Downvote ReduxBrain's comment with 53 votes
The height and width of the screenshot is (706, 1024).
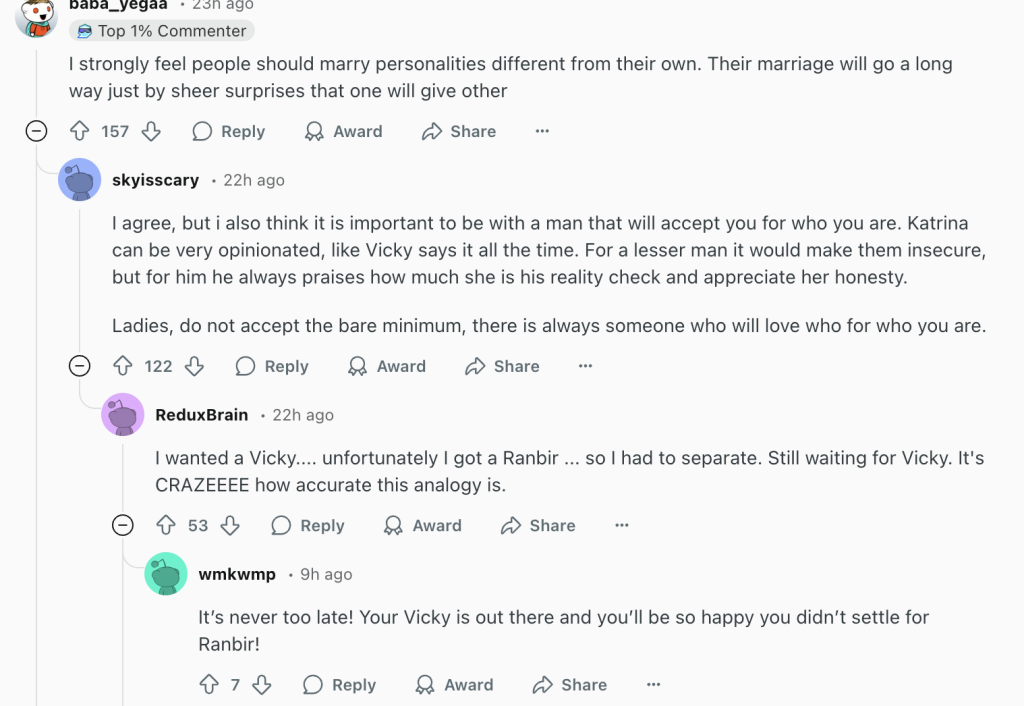tap(230, 525)
